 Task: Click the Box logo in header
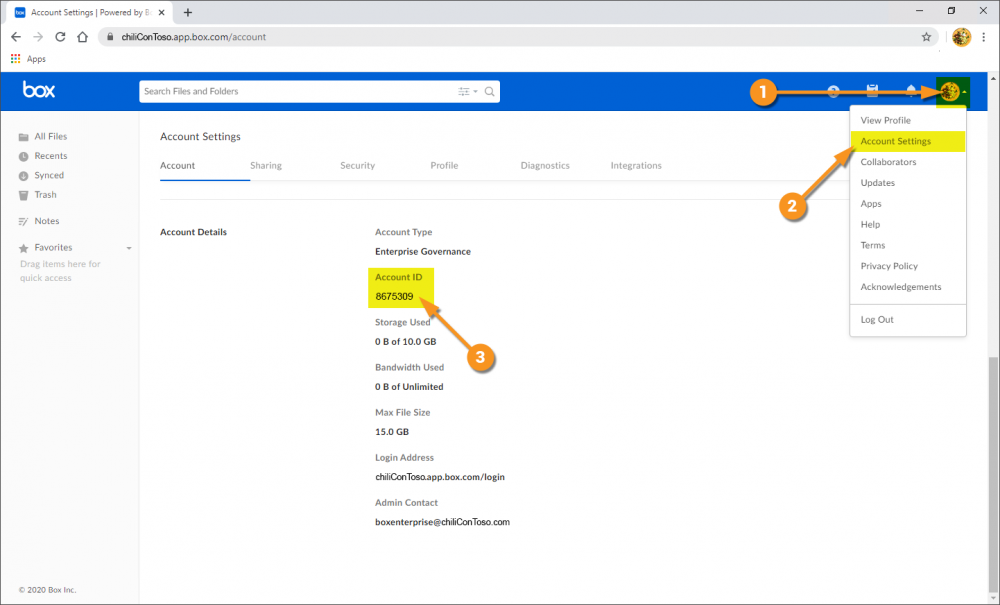pyautogui.click(x=38, y=90)
